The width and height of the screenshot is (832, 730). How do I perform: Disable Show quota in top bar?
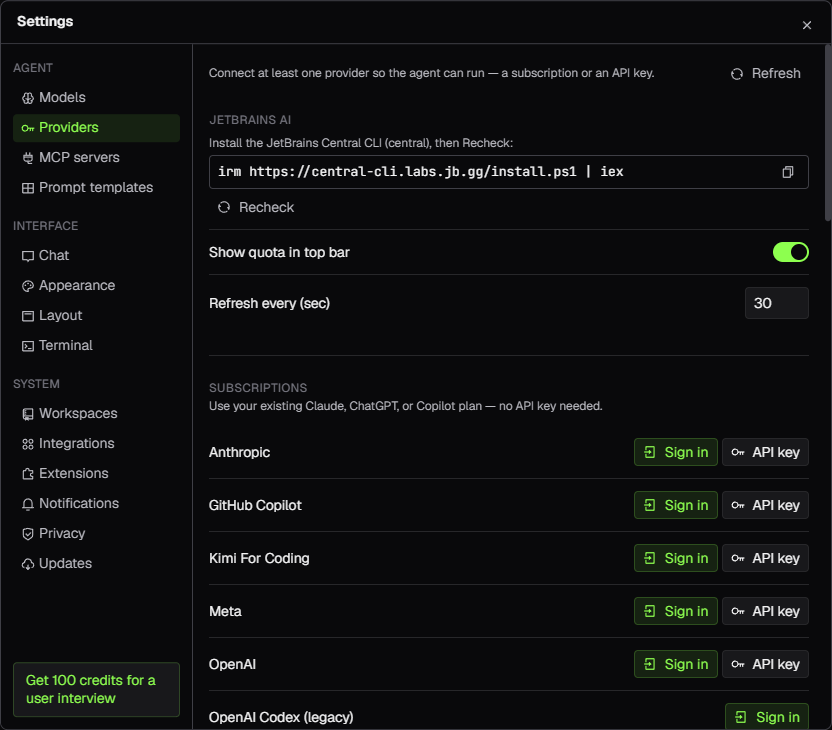pos(790,252)
